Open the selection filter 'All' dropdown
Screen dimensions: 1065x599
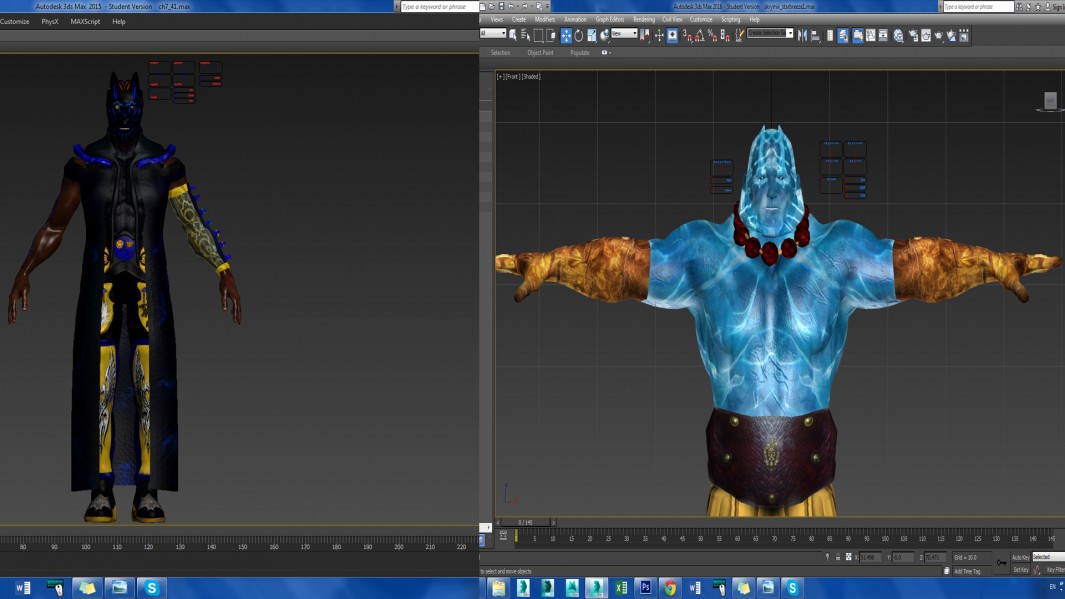493,33
